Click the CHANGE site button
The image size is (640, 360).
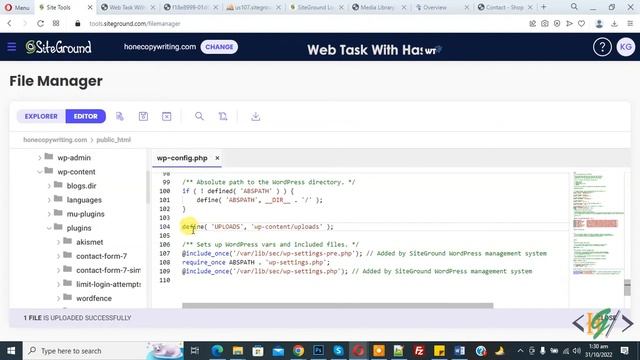pos(219,47)
